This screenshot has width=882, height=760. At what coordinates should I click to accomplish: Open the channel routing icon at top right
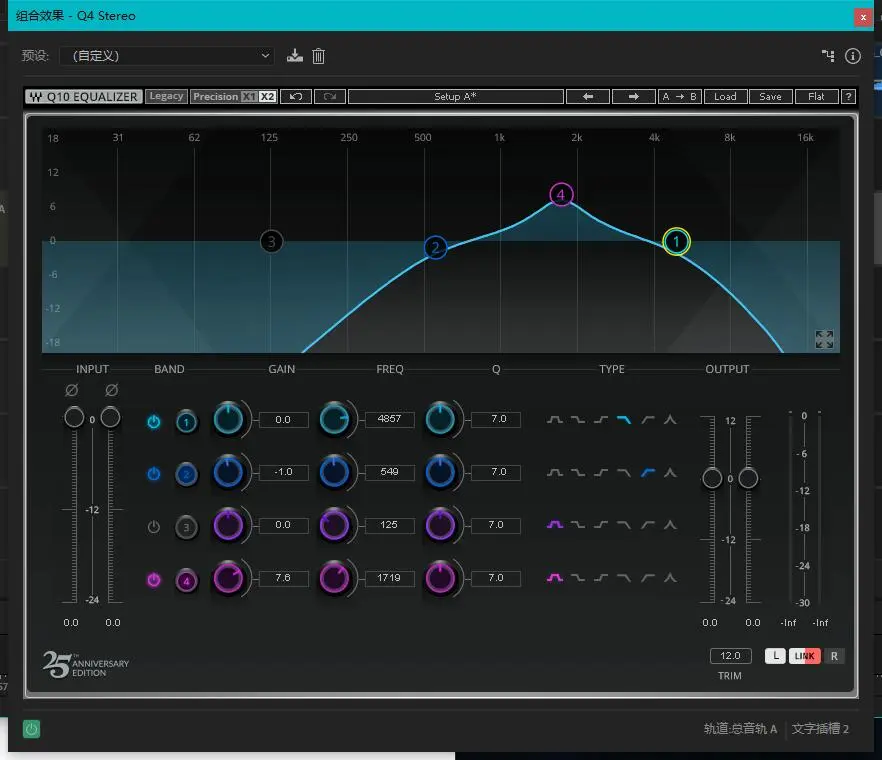(828, 56)
